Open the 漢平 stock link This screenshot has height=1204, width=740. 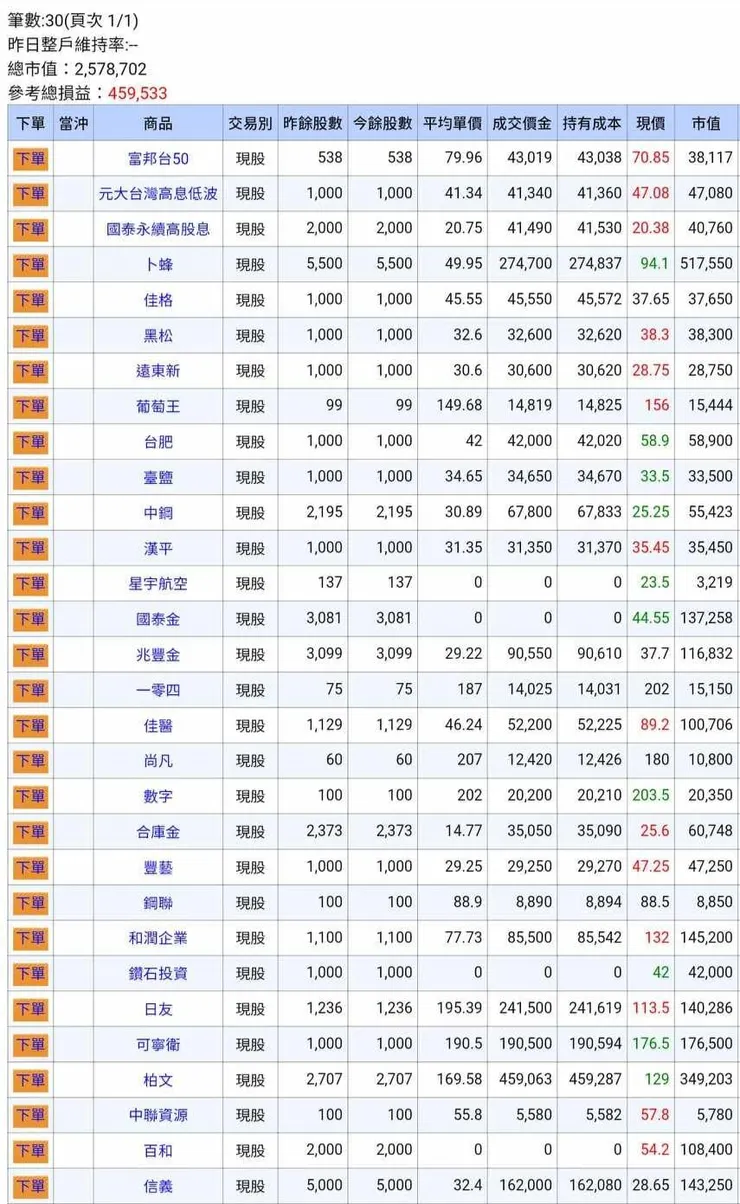point(158,548)
